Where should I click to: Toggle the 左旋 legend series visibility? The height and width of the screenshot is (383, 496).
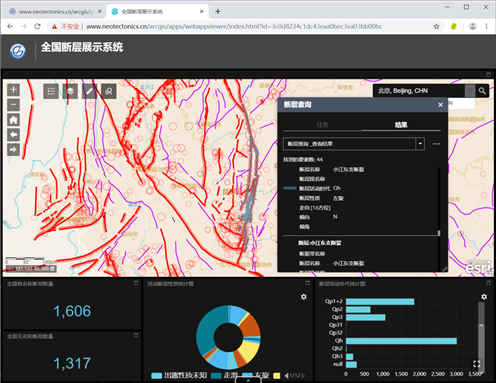point(256,376)
